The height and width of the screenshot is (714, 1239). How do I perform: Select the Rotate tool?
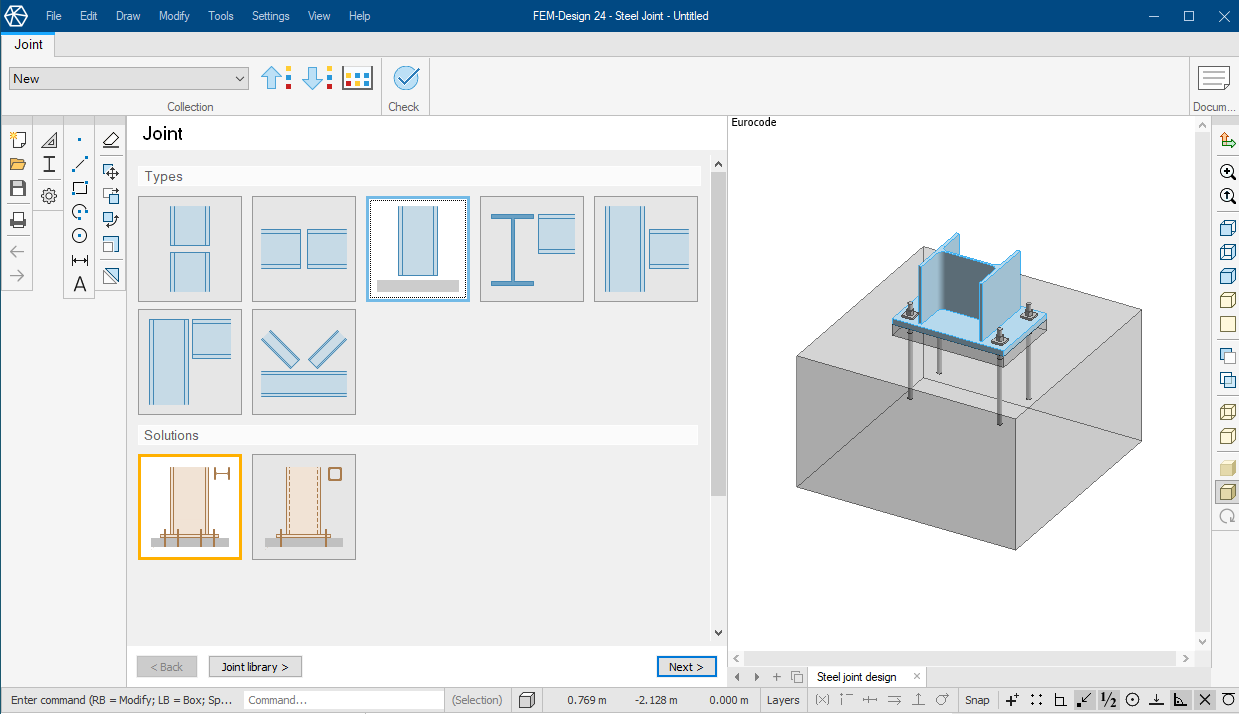pyautogui.click(x=111, y=220)
